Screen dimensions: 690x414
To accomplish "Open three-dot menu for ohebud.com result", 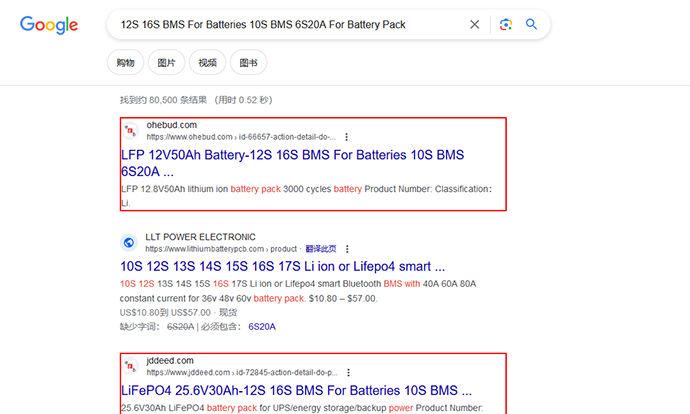I will 347,137.
